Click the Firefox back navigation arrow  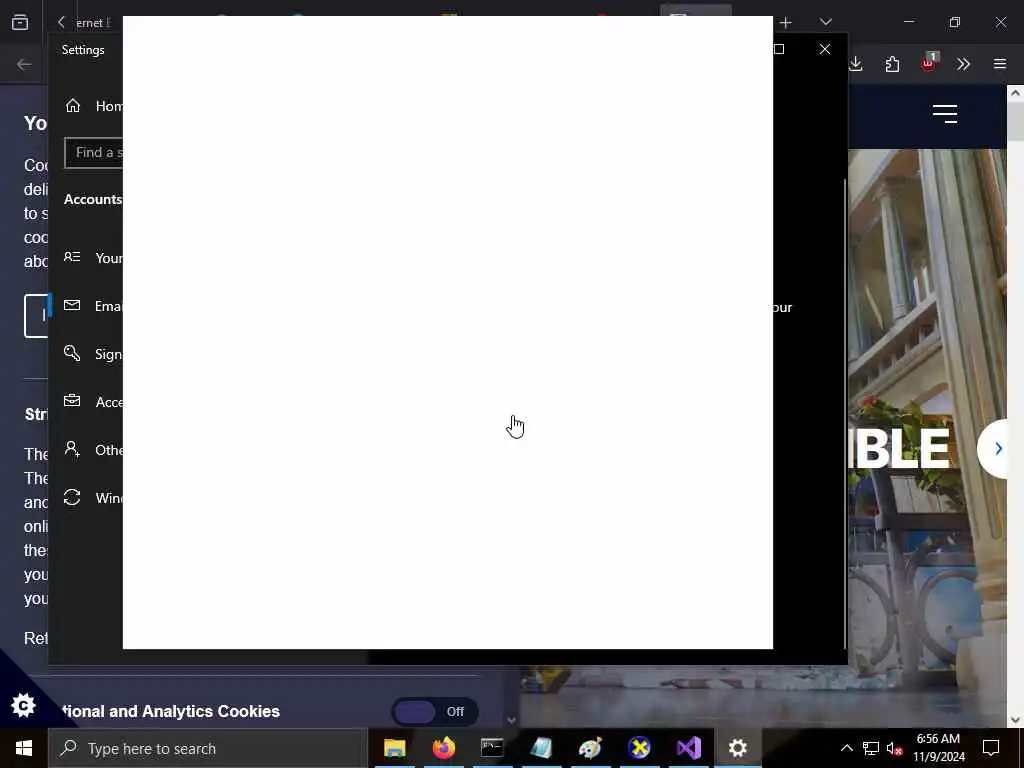24,64
